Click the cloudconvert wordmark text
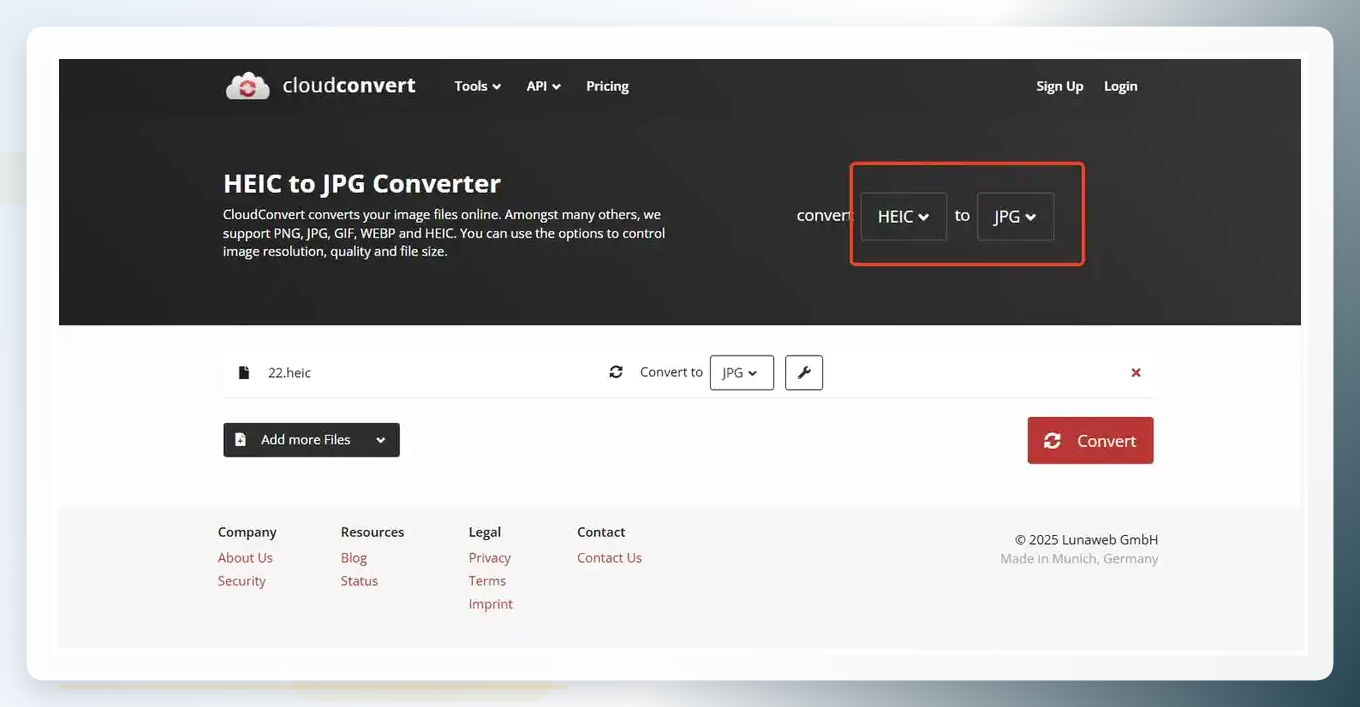Image resolution: width=1360 pixels, height=707 pixels. (x=349, y=85)
